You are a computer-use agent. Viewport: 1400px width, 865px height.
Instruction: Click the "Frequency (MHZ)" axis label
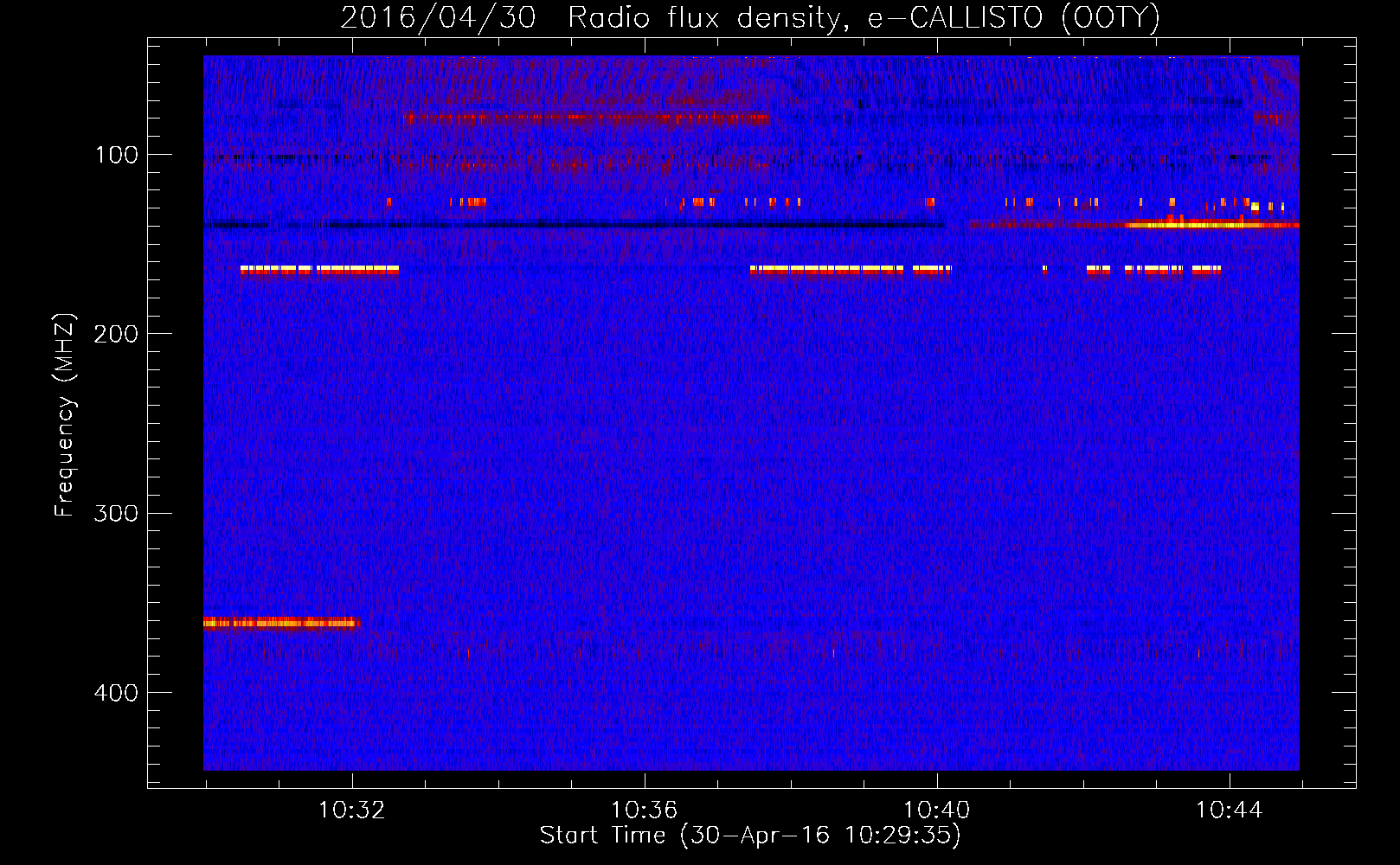coord(65,415)
